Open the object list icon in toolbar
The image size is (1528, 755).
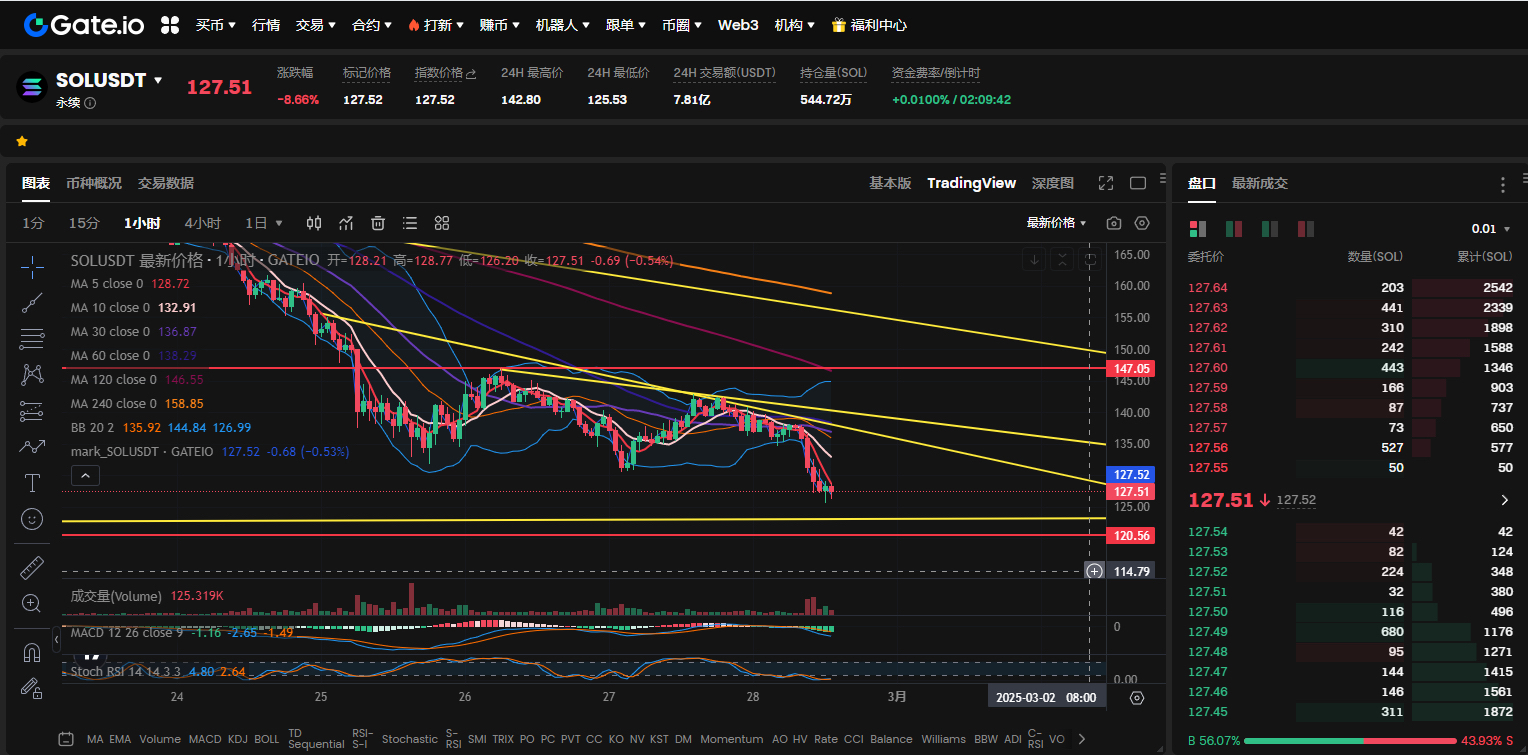click(x=410, y=223)
